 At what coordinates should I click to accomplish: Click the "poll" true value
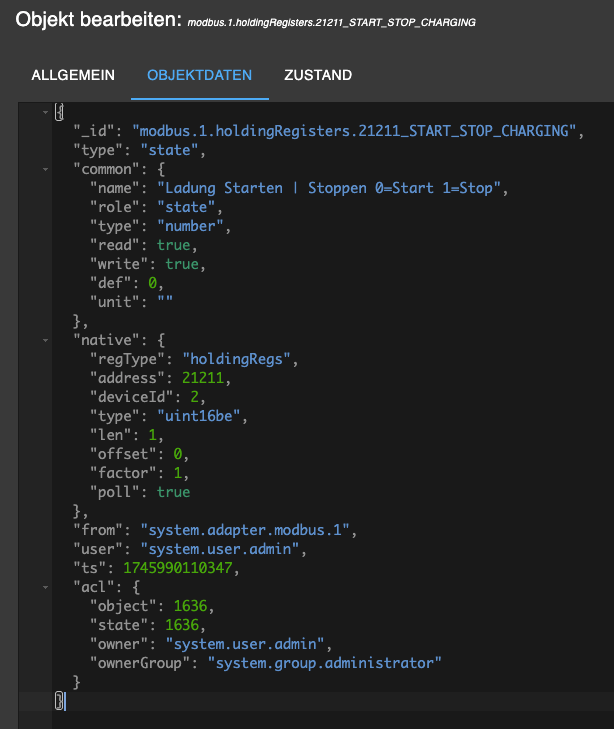[x=173, y=492]
